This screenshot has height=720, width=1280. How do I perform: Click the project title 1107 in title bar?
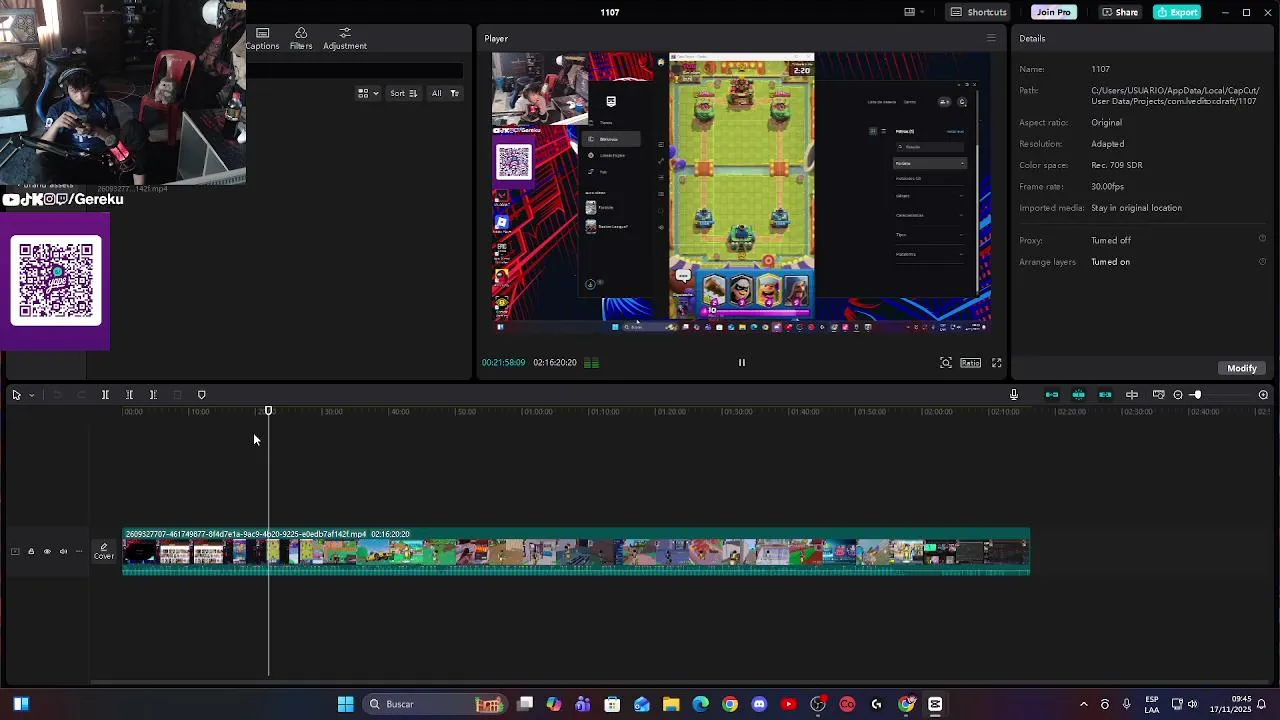point(610,12)
